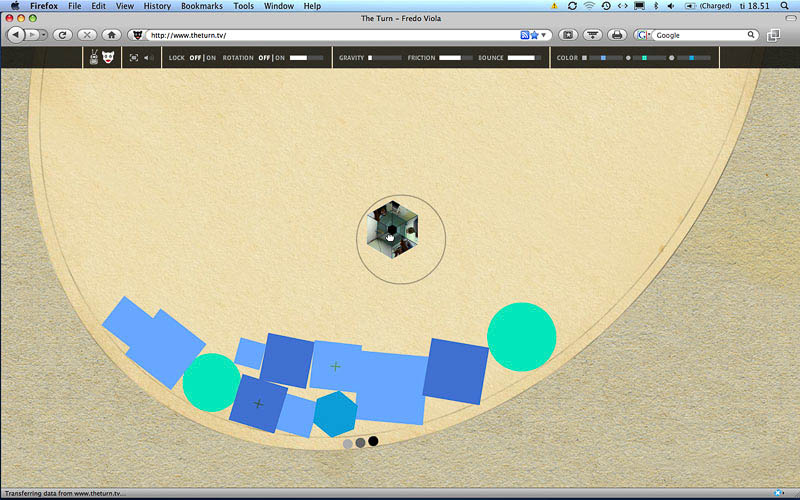Image resolution: width=800 pixels, height=500 pixels.
Task: Click the yellow warning triangle menu bar icon
Action: pos(554,6)
